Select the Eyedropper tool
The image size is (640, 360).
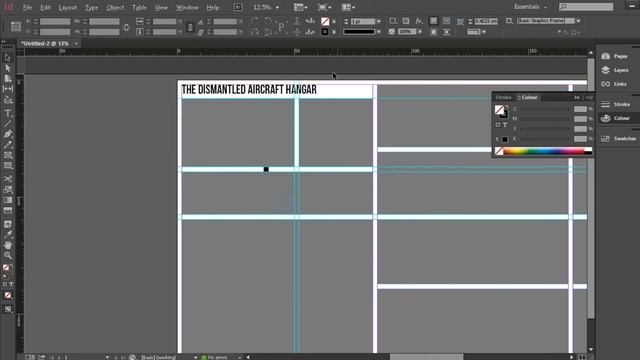7,235
